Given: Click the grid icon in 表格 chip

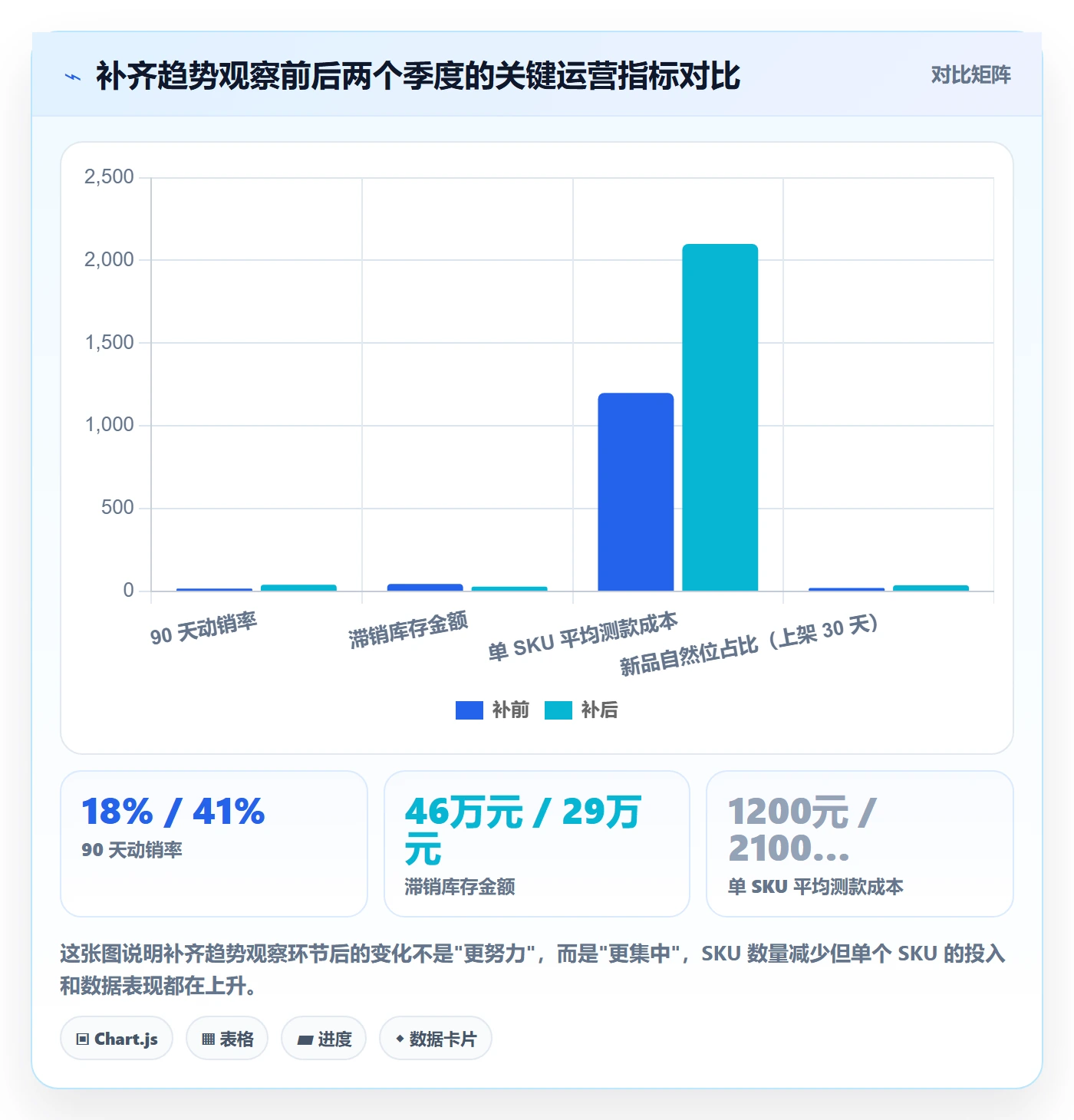Looking at the screenshot, I should 208,1039.
